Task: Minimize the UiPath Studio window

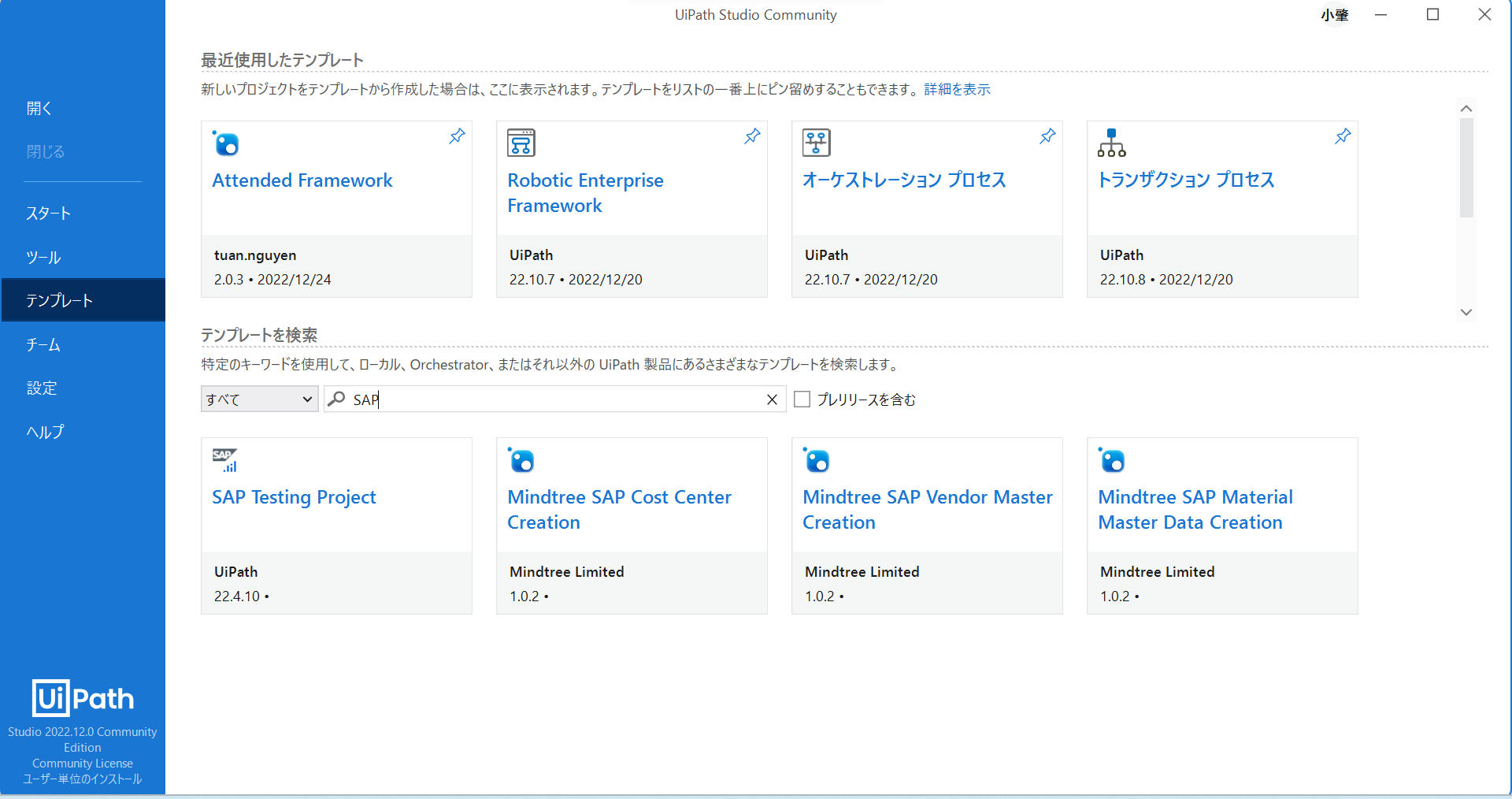Action: 1380,15
